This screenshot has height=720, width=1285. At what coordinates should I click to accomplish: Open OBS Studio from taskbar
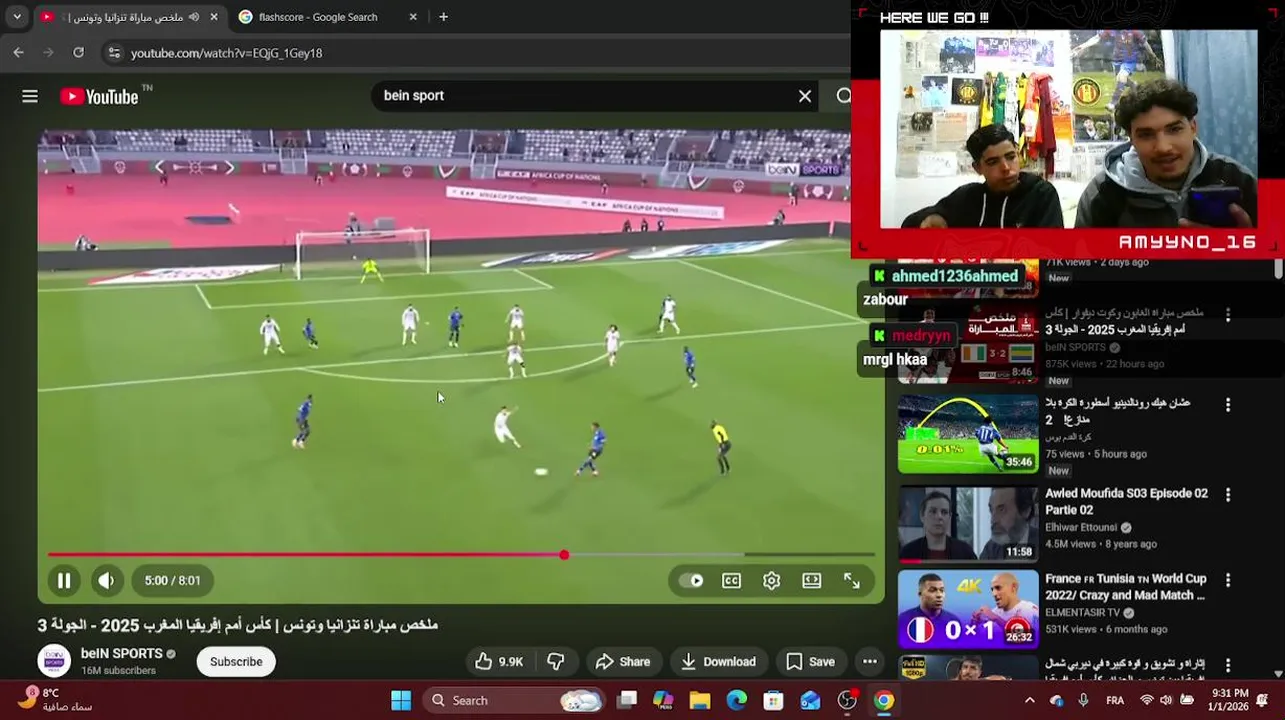coord(847,701)
